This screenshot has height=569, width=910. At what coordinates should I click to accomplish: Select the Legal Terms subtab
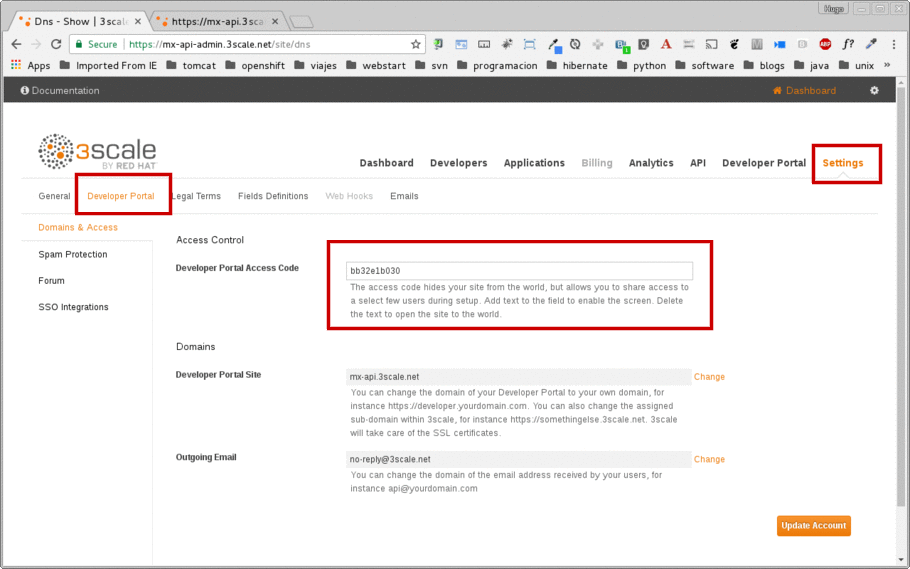tap(196, 196)
